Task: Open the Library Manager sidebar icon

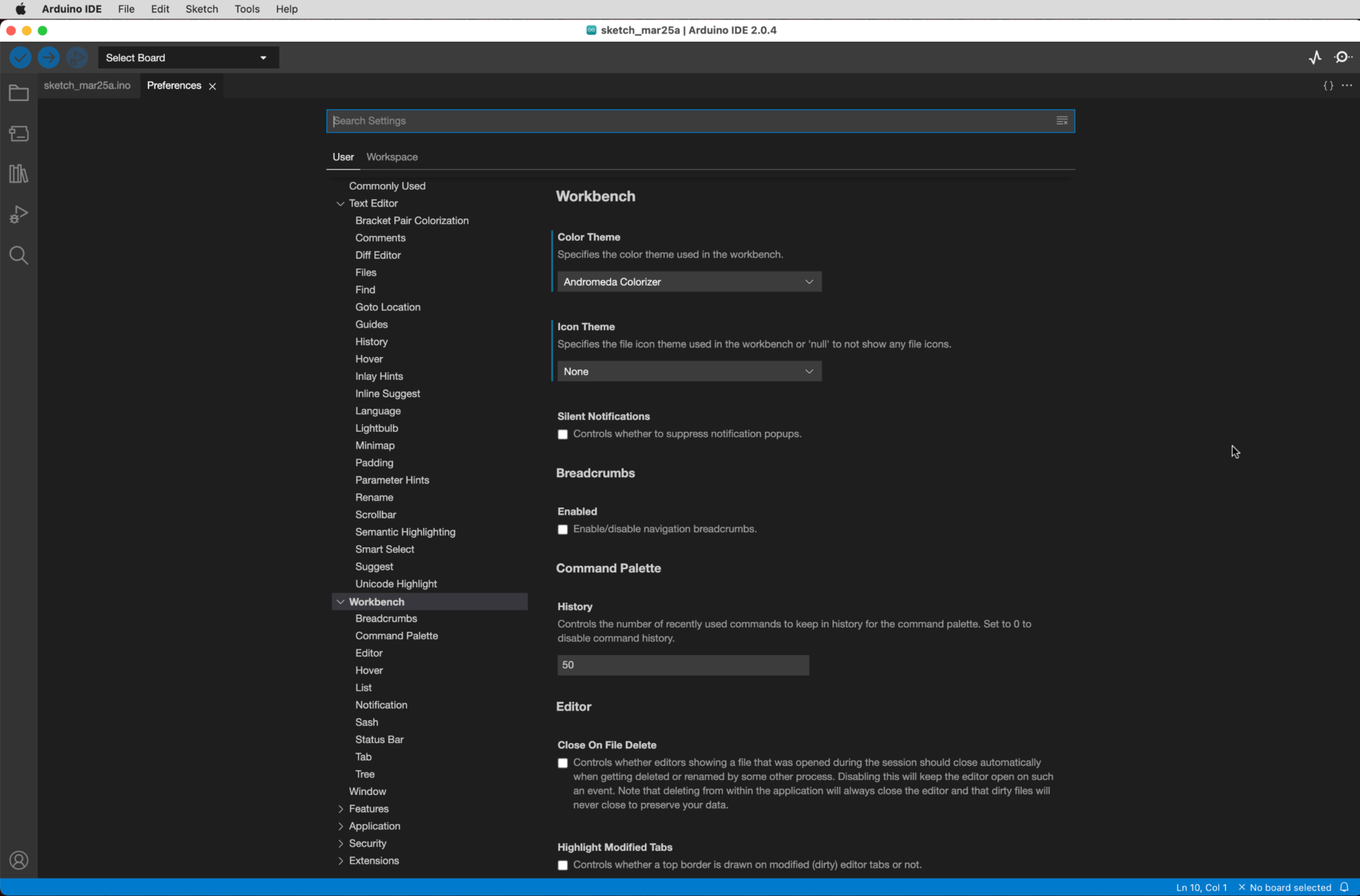Action: point(19,173)
